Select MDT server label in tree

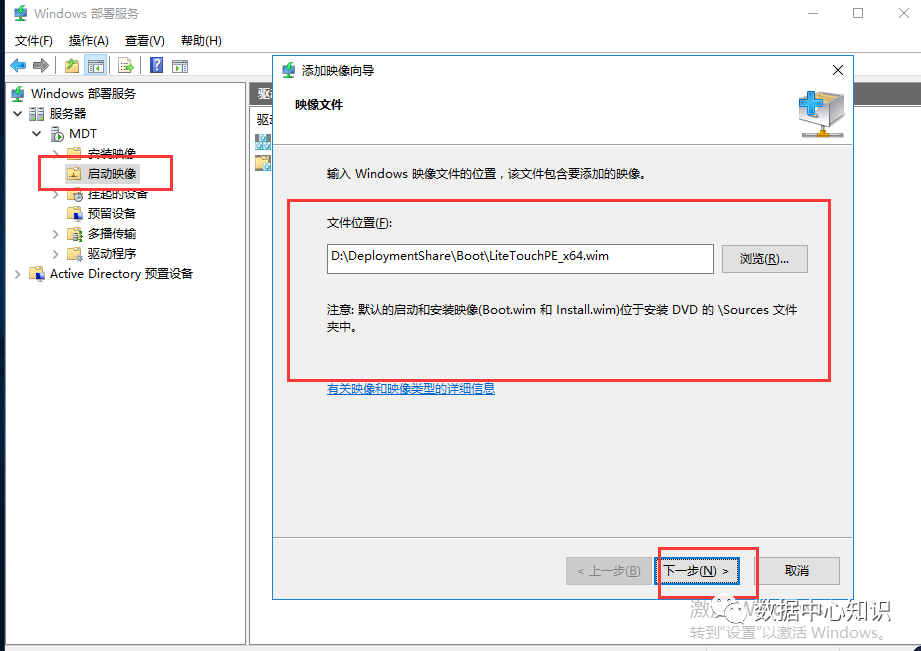pyautogui.click(x=83, y=134)
